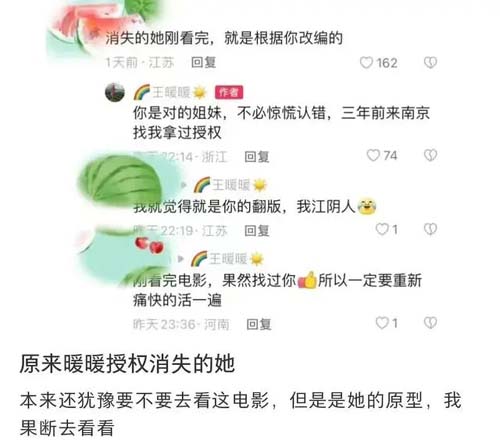Viewport: 500px width, 440px height.
Task: Like the 23:36 Henan reply
Action: pyautogui.click(x=382, y=323)
